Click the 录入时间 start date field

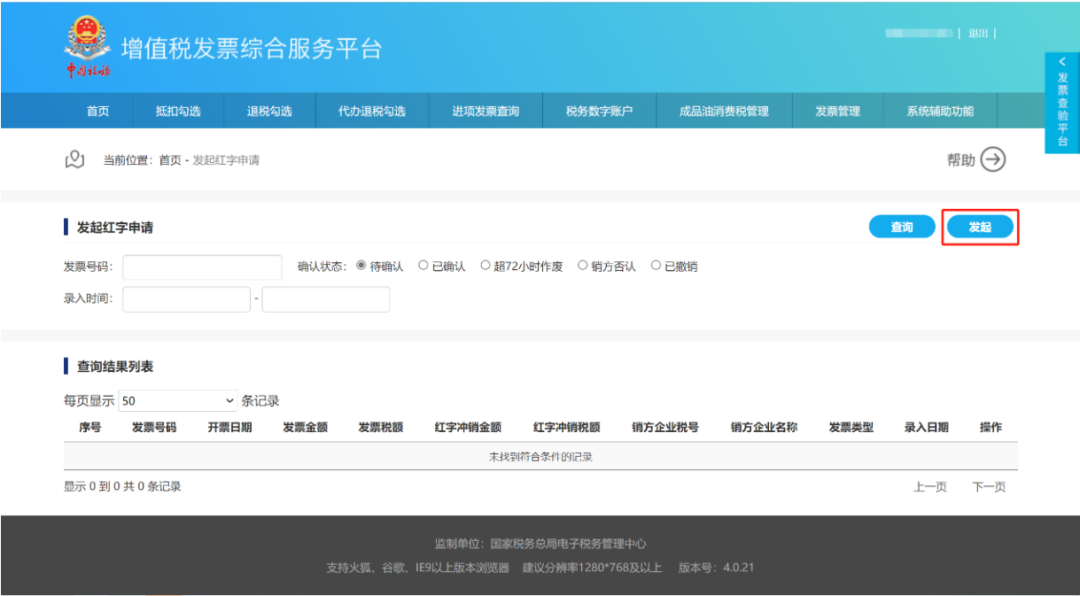click(x=186, y=299)
